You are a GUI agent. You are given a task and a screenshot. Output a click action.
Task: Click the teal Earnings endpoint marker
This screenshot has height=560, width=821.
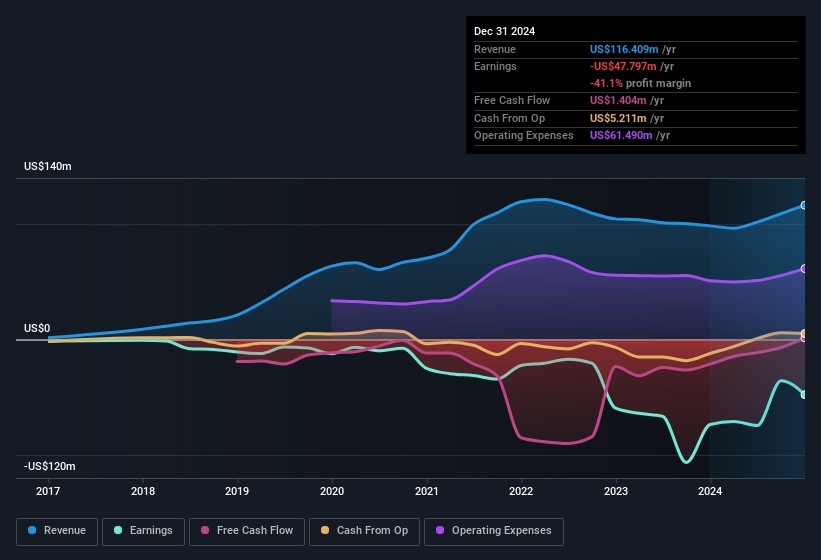[x=803, y=394]
